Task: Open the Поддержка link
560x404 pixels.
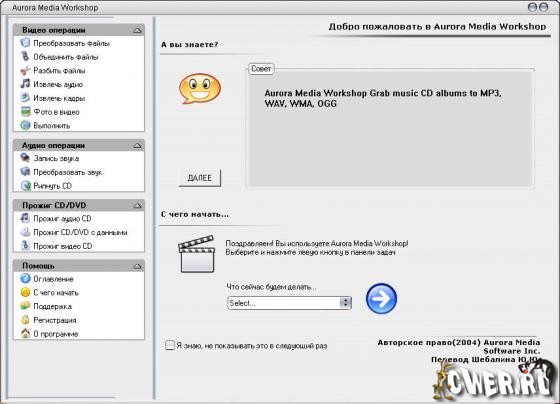Action: (52, 306)
